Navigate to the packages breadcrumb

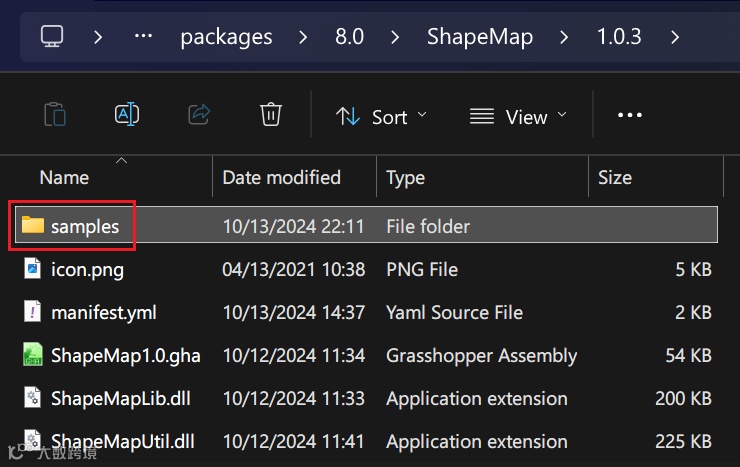[x=226, y=37]
